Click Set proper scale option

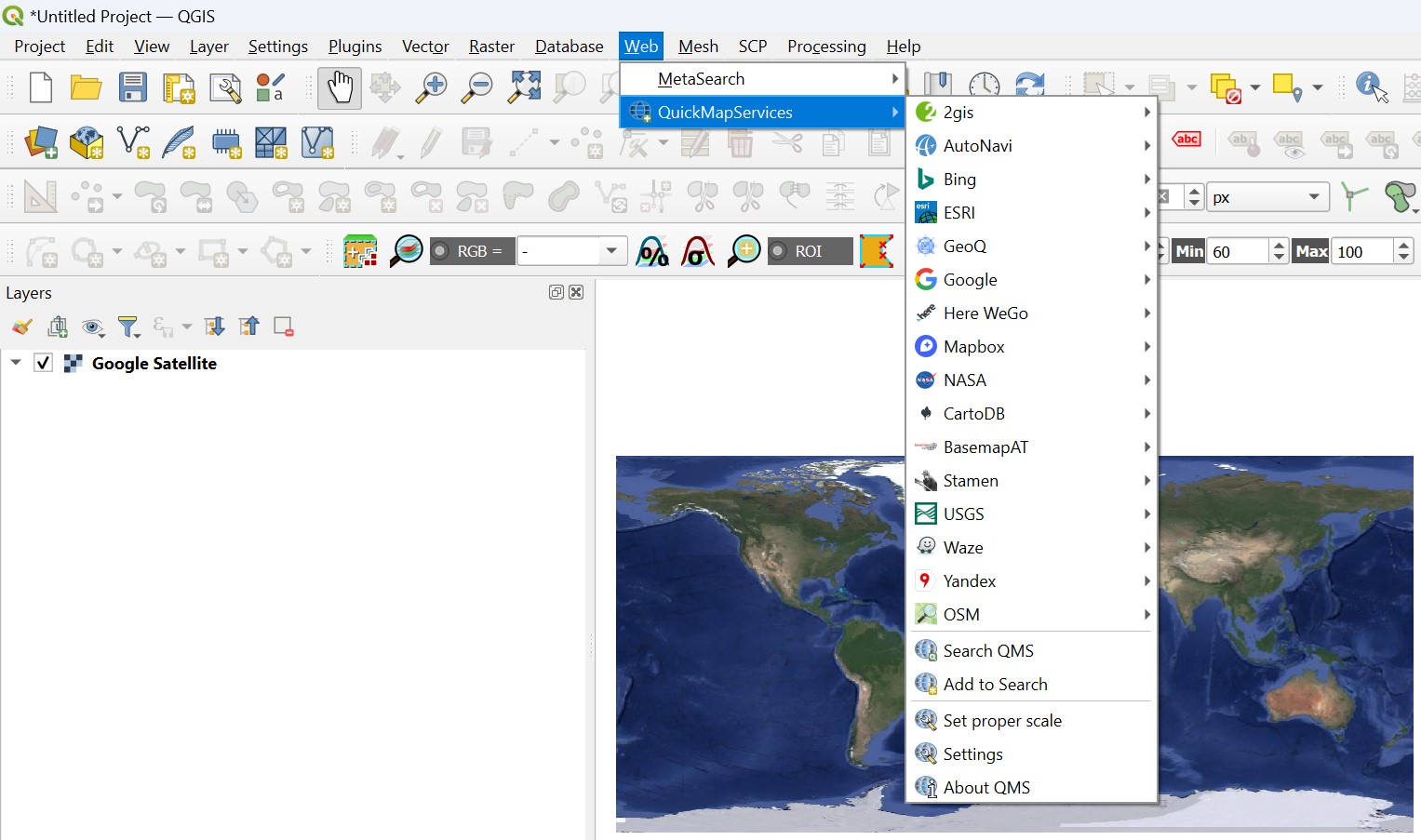pyautogui.click(x=1001, y=721)
